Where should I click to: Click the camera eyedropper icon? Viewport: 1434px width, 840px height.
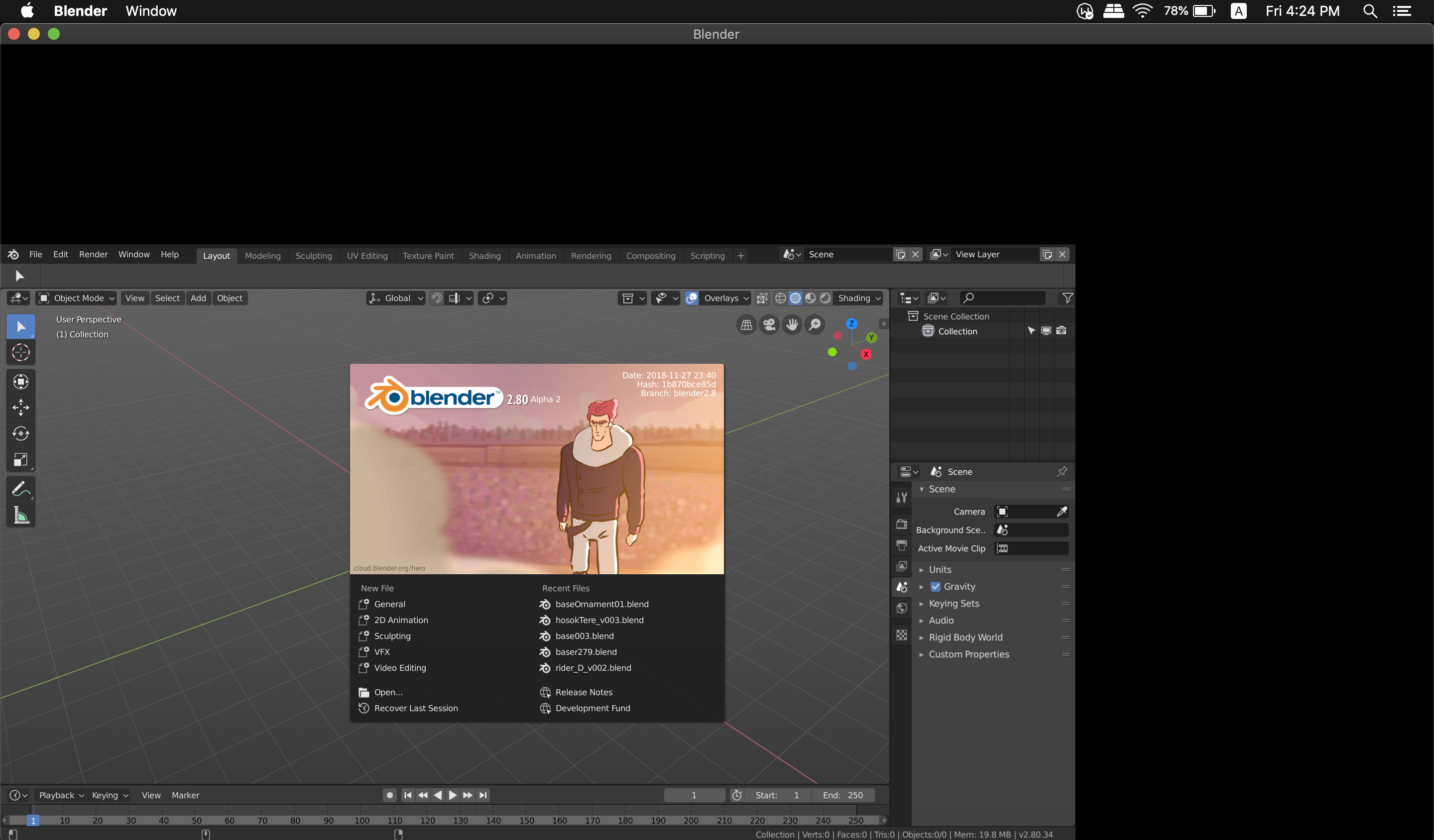1062,511
